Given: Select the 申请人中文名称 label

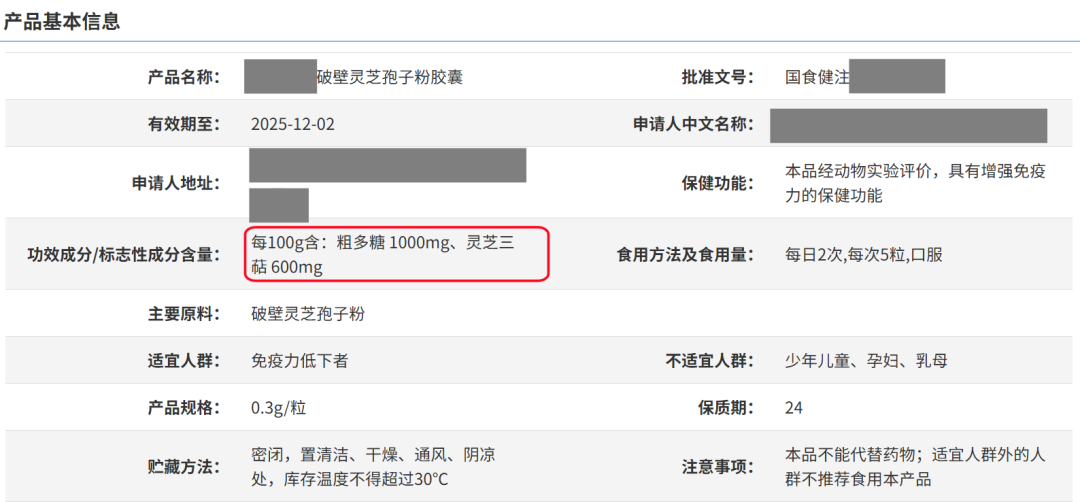Looking at the screenshot, I should pos(694,125).
